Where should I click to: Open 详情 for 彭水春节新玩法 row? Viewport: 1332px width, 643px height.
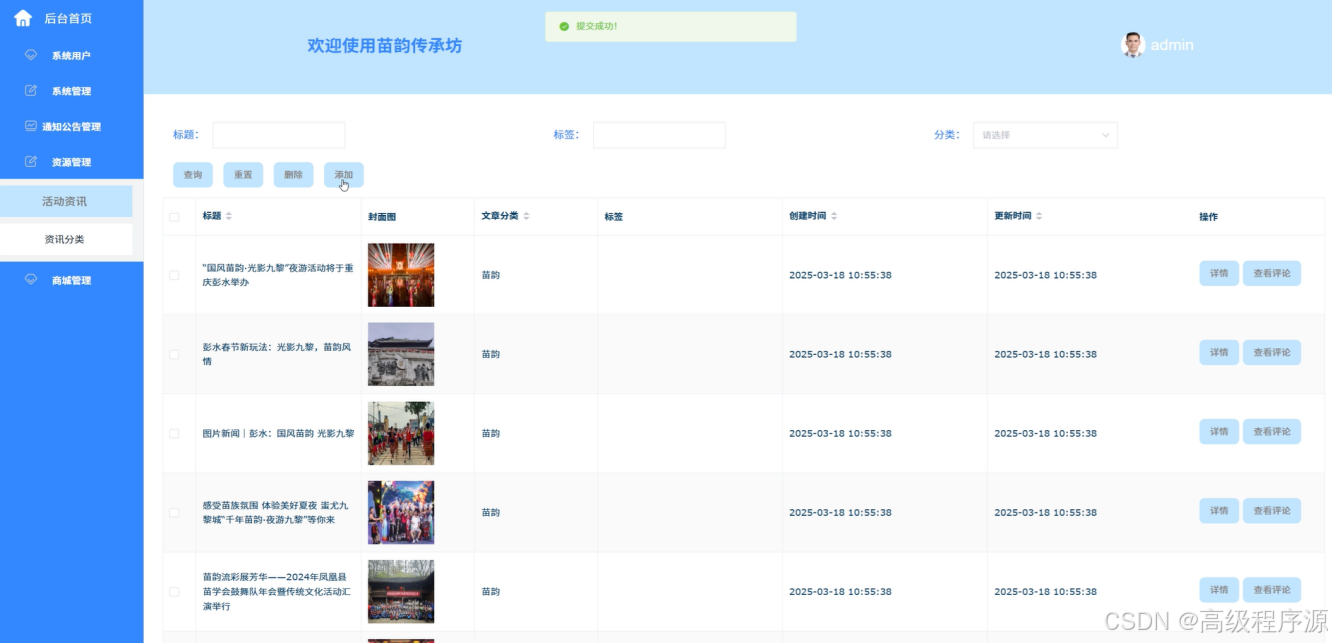tap(1219, 352)
